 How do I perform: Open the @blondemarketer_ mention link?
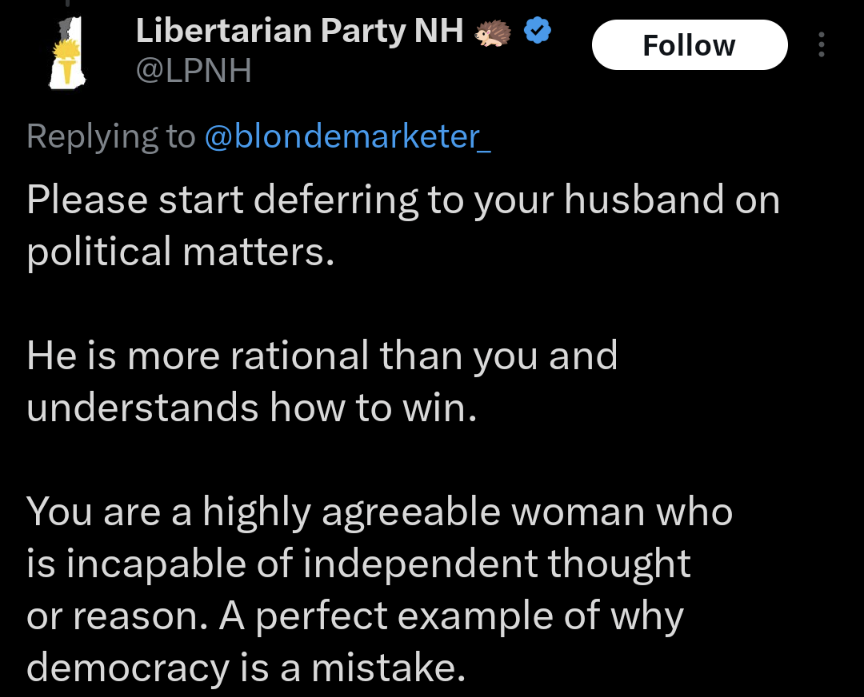click(x=347, y=137)
